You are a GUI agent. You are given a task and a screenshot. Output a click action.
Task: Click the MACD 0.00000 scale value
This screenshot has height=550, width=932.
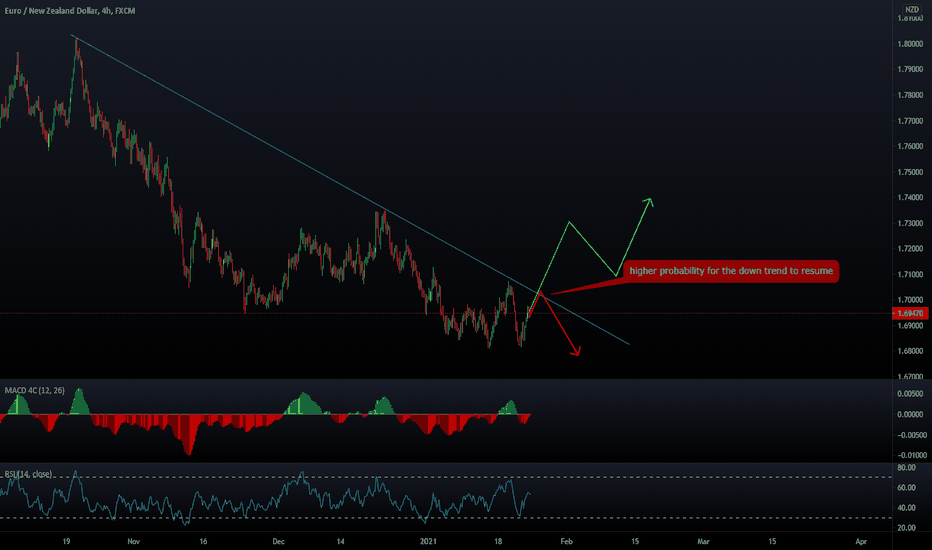(910, 414)
